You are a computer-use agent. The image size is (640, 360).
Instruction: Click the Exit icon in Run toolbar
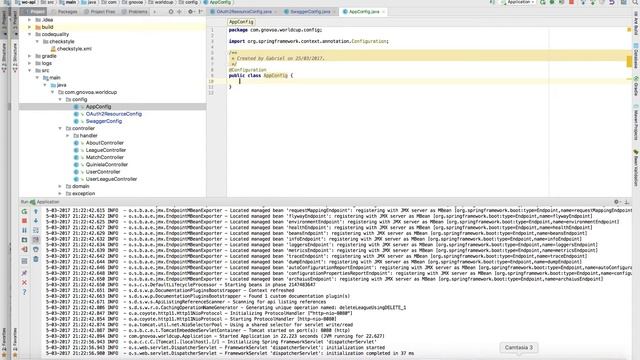click(x=24, y=249)
